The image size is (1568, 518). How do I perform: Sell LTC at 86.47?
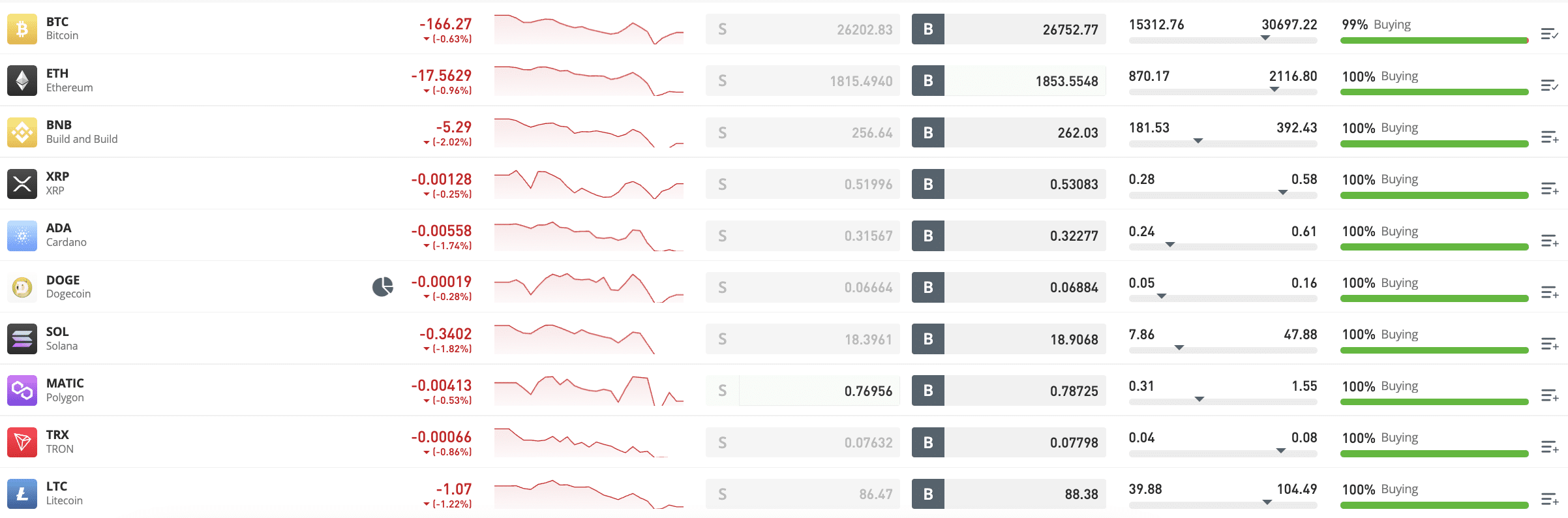coord(803,493)
